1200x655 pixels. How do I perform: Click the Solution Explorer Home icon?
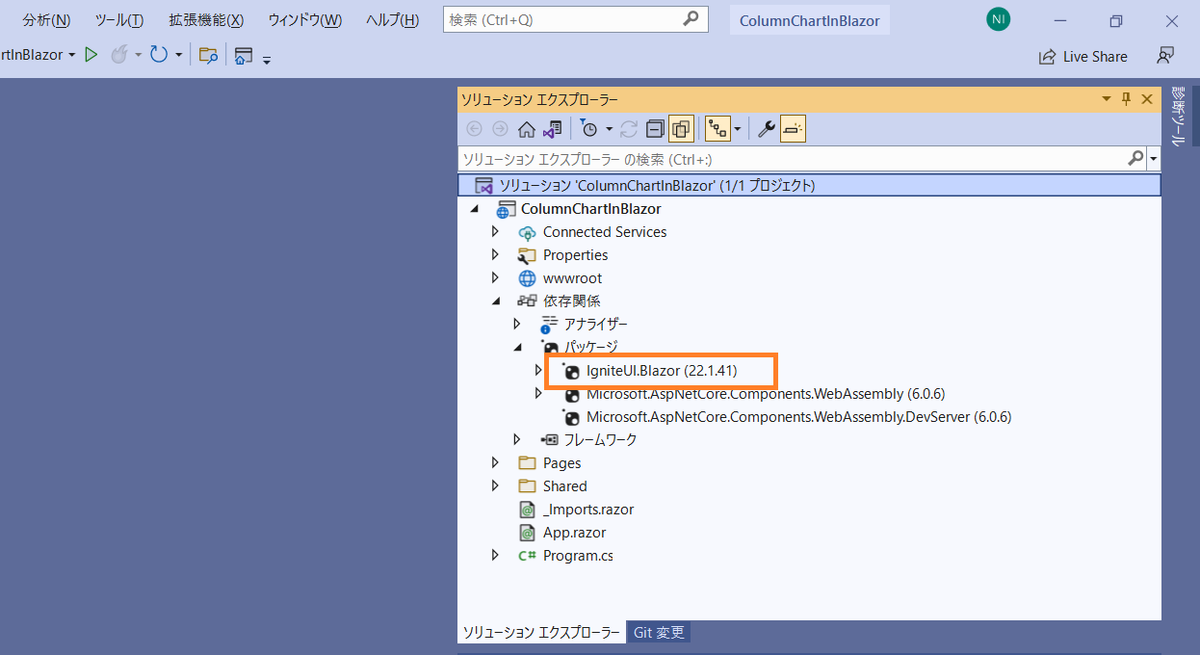(x=526, y=128)
